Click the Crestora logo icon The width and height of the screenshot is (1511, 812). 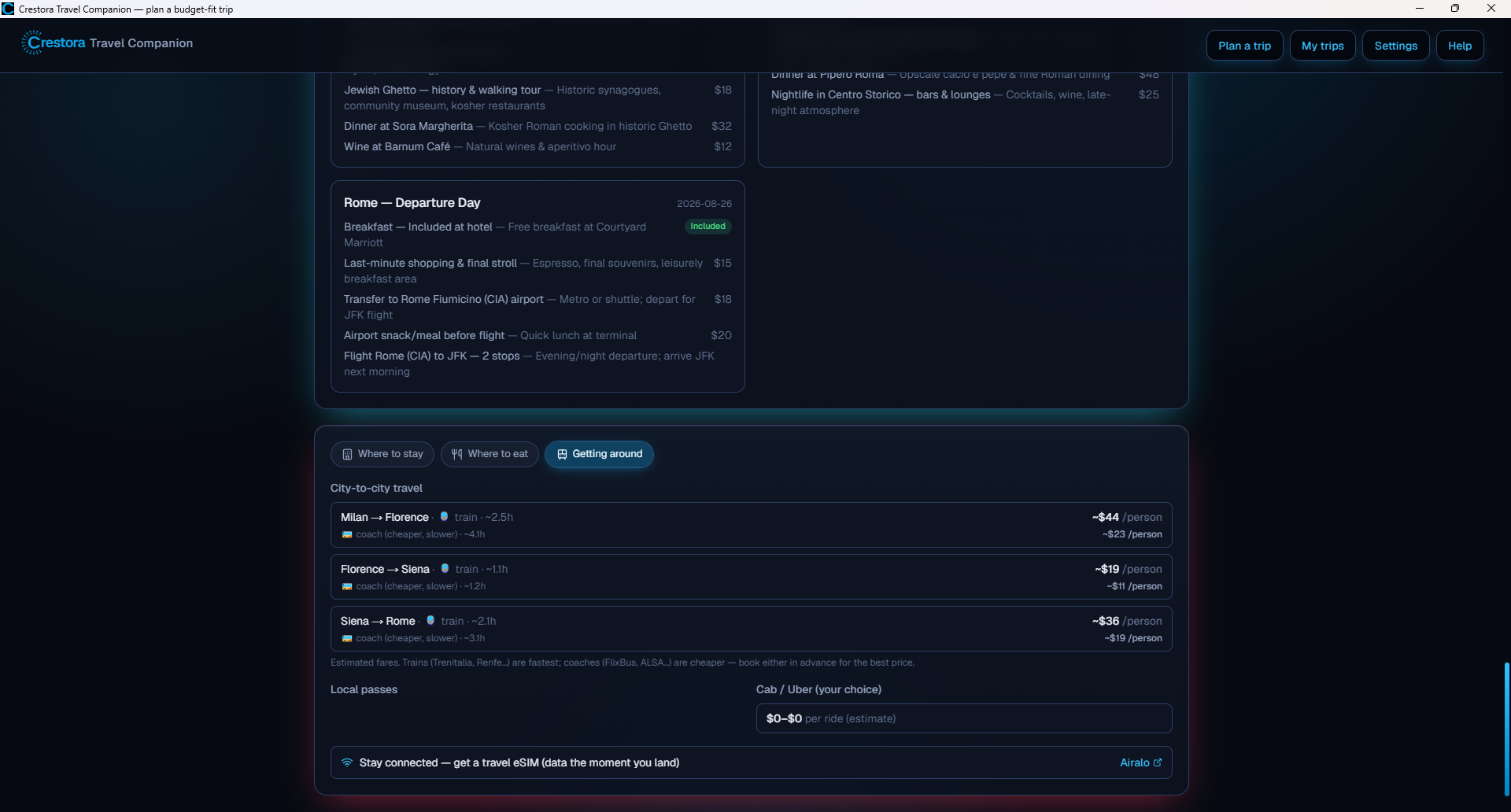pyautogui.click(x=31, y=42)
